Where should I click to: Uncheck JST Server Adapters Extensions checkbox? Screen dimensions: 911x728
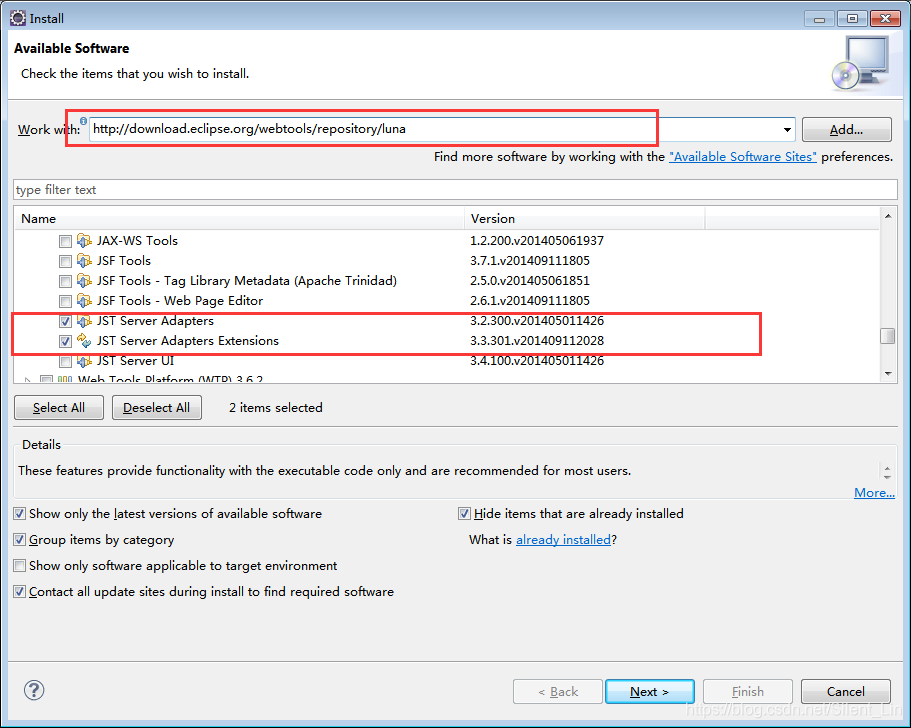pos(65,341)
